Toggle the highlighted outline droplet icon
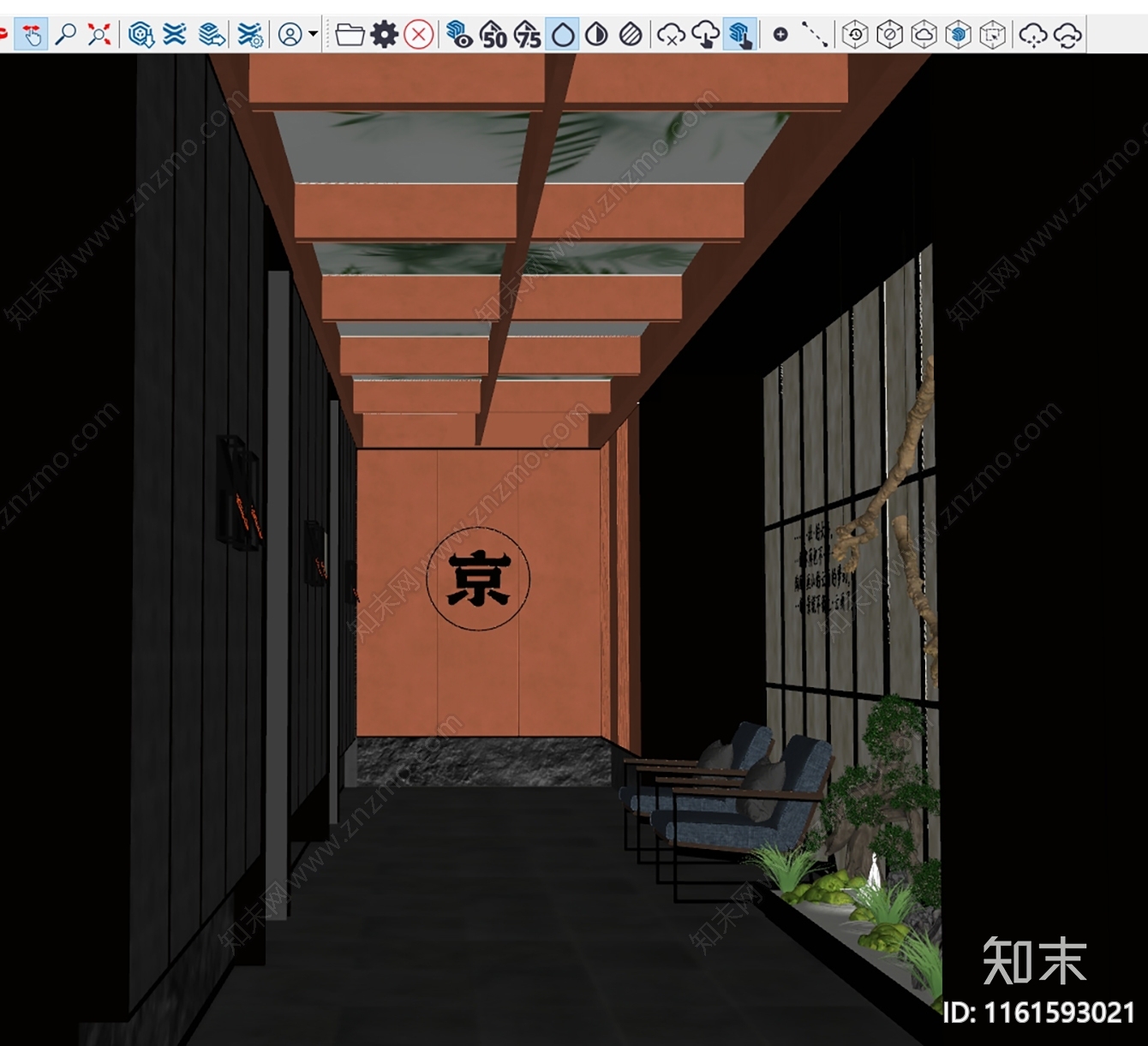The height and width of the screenshot is (1046, 1148). pos(562,34)
